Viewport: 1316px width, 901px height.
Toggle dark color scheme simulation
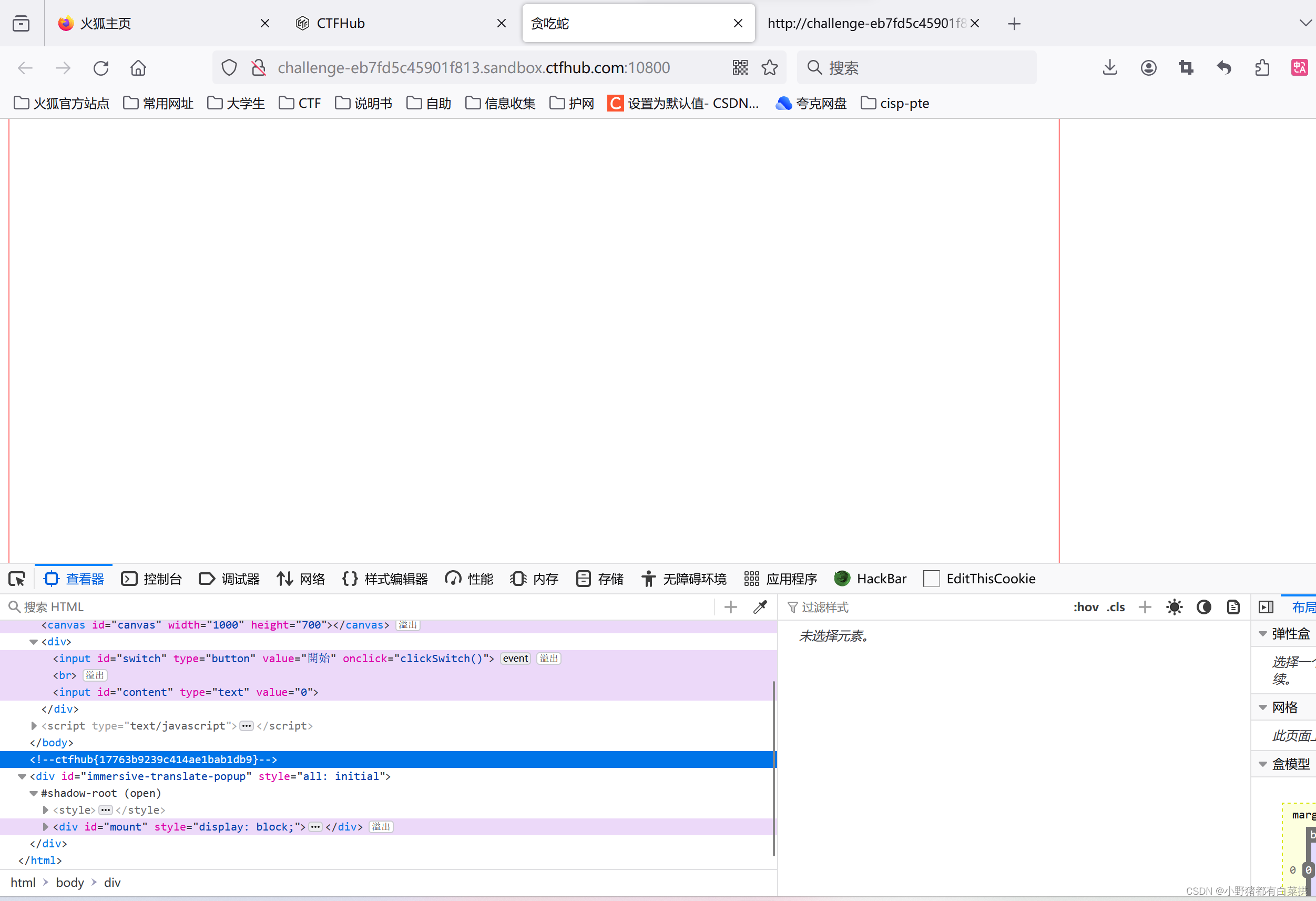click(1204, 607)
